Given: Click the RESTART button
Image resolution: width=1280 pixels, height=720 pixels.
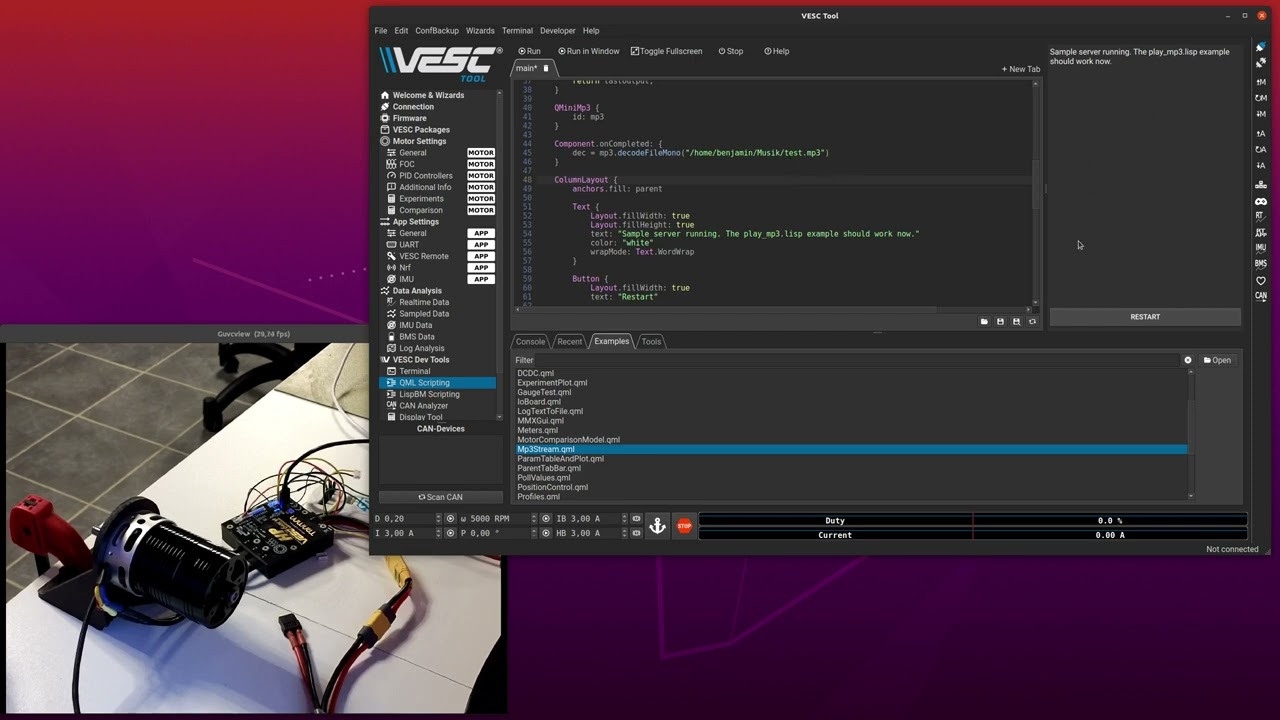Looking at the screenshot, I should 1145,317.
